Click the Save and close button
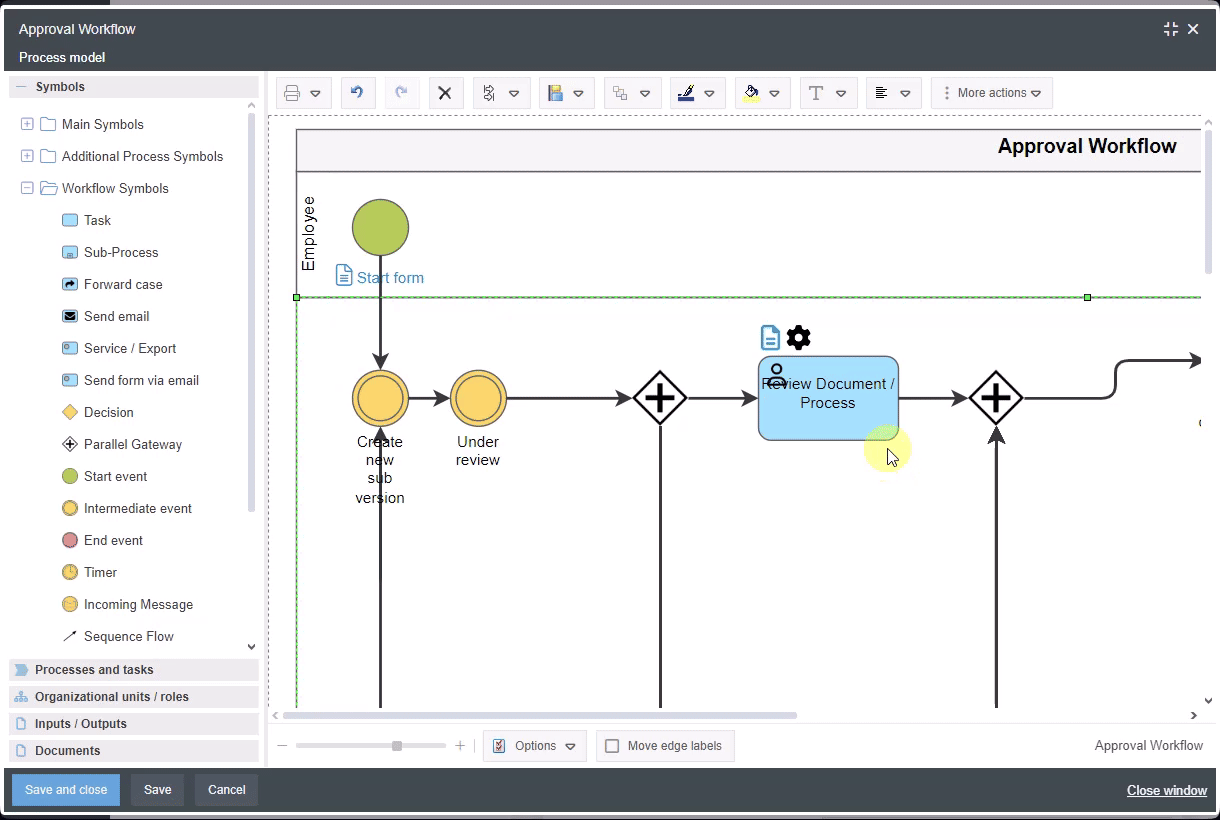The width and height of the screenshot is (1220, 820). pyautogui.click(x=66, y=790)
